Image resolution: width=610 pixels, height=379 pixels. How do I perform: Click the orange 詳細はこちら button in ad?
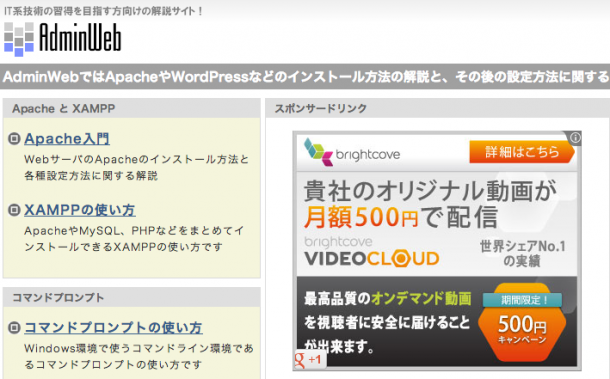[521, 152]
